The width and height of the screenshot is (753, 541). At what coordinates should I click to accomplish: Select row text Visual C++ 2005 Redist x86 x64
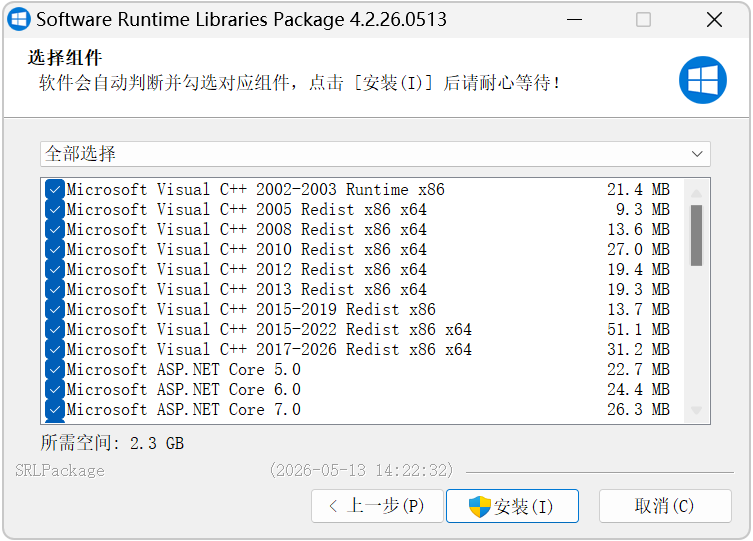(x=246, y=210)
